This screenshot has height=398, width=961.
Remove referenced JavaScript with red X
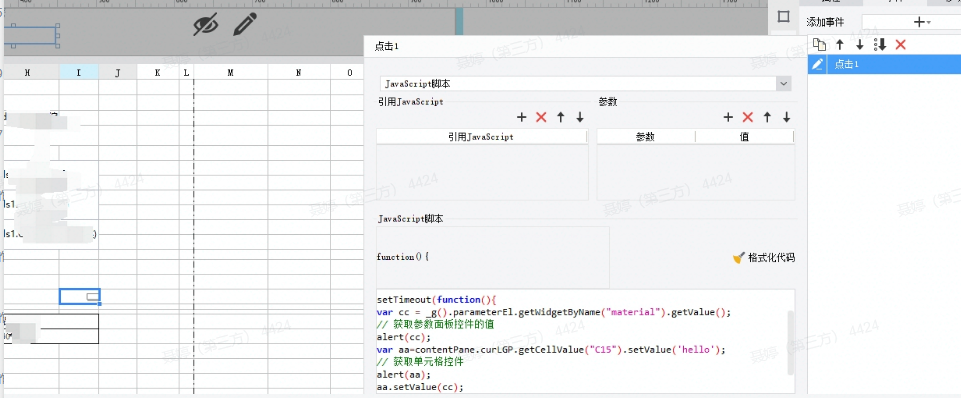(x=541, y=117)
